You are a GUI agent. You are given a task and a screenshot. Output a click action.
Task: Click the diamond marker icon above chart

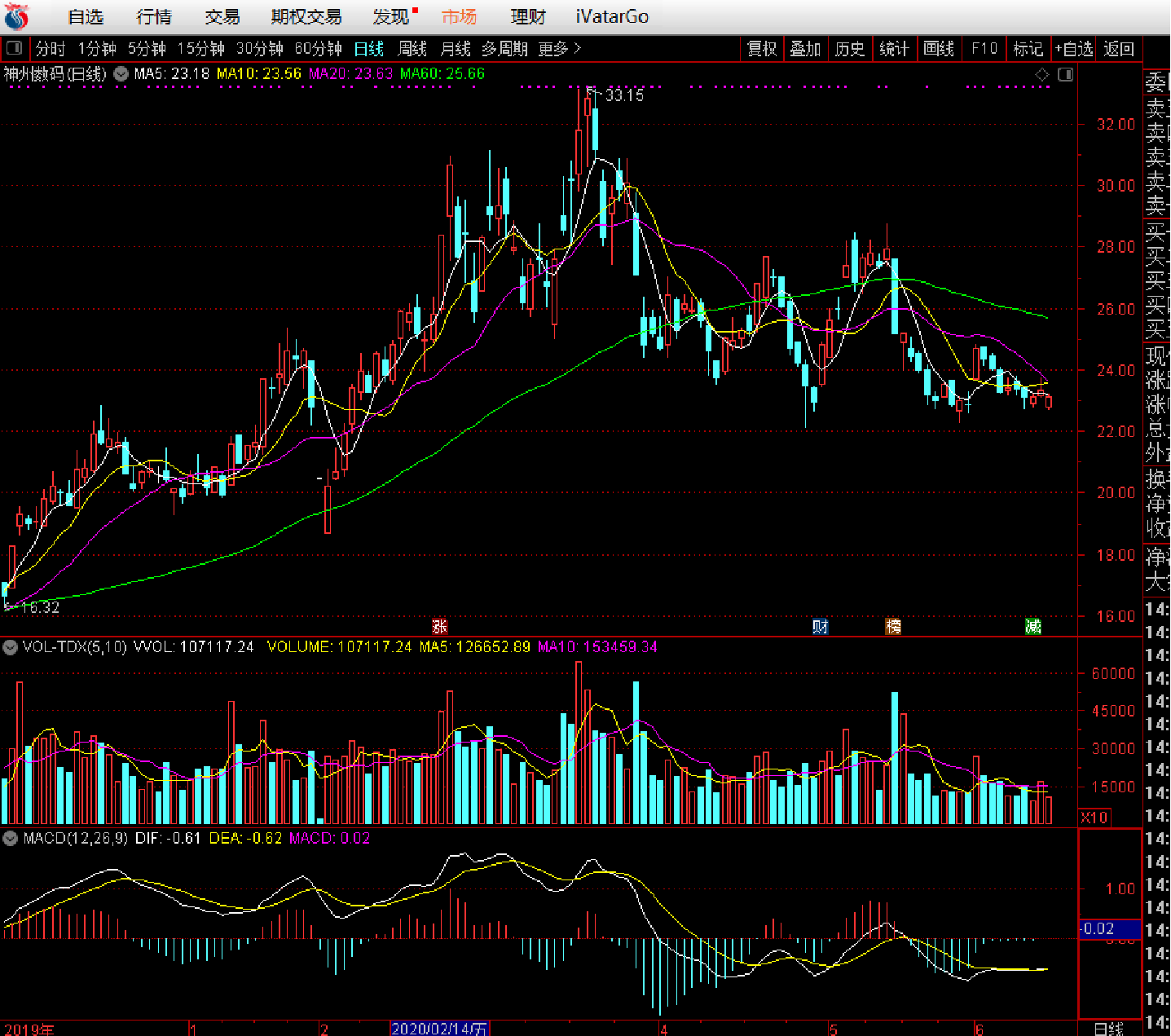[1042, 75]
